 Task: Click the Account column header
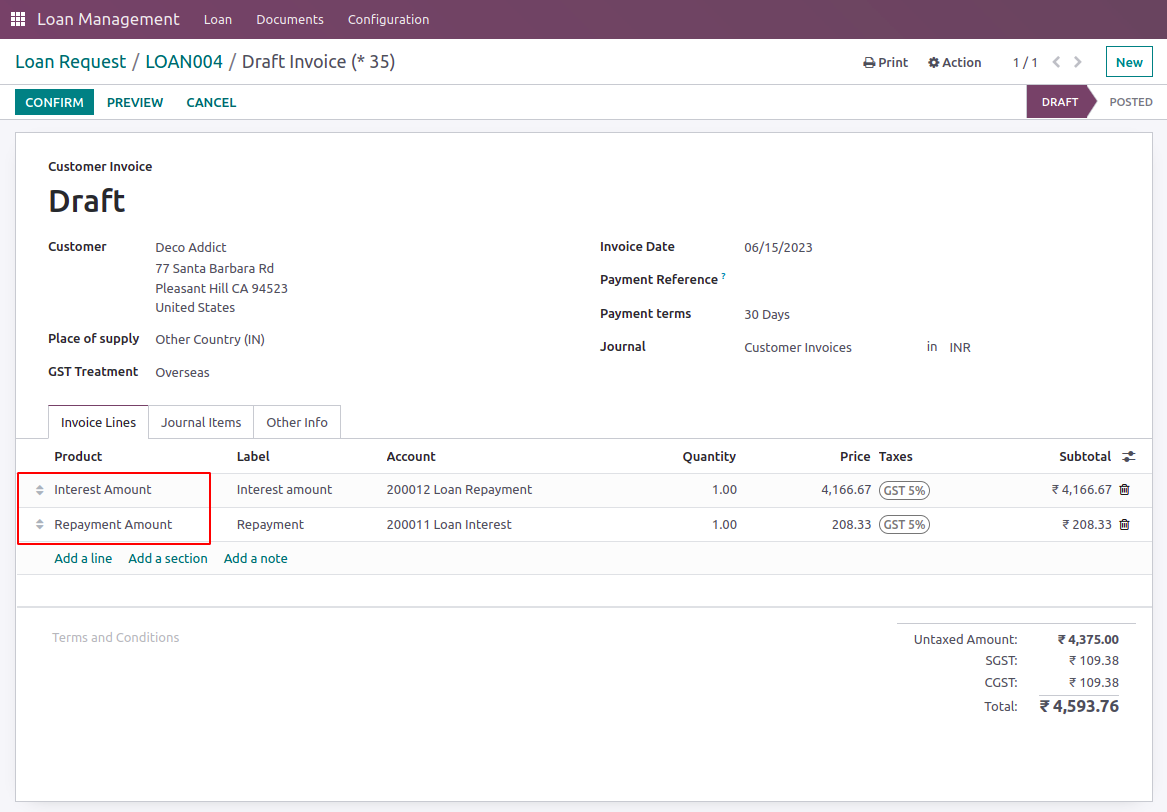(411, 456)
